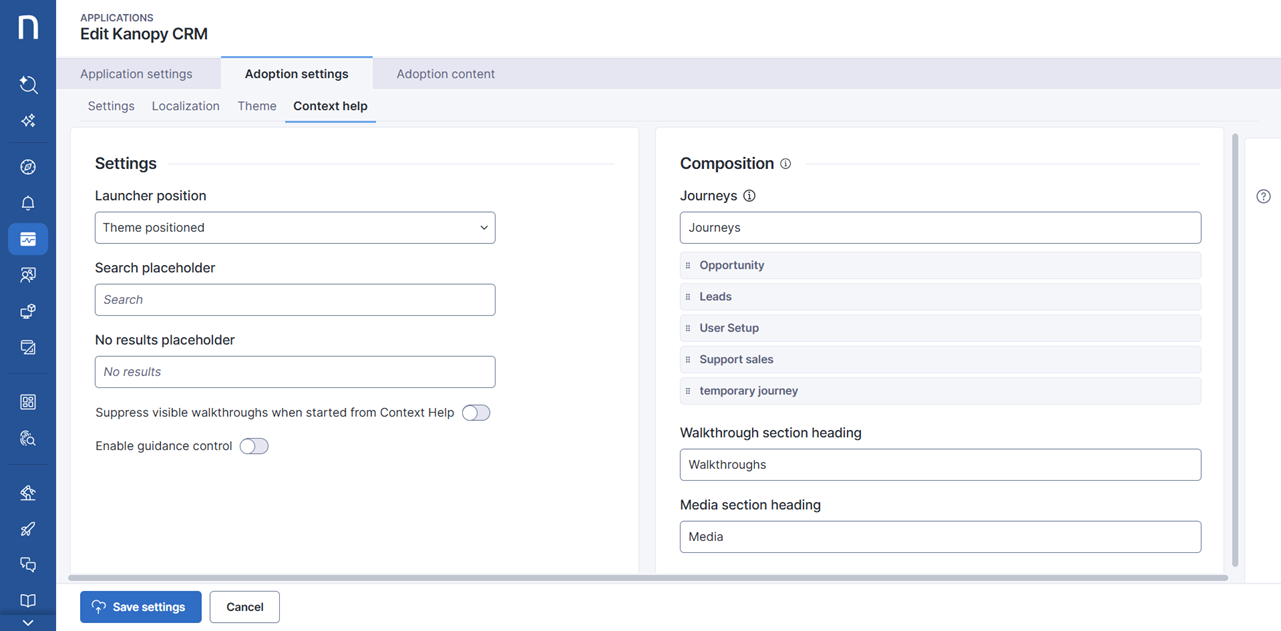Open notifications bell icon
The image size is (1281, 631).
tap(28, 203)
